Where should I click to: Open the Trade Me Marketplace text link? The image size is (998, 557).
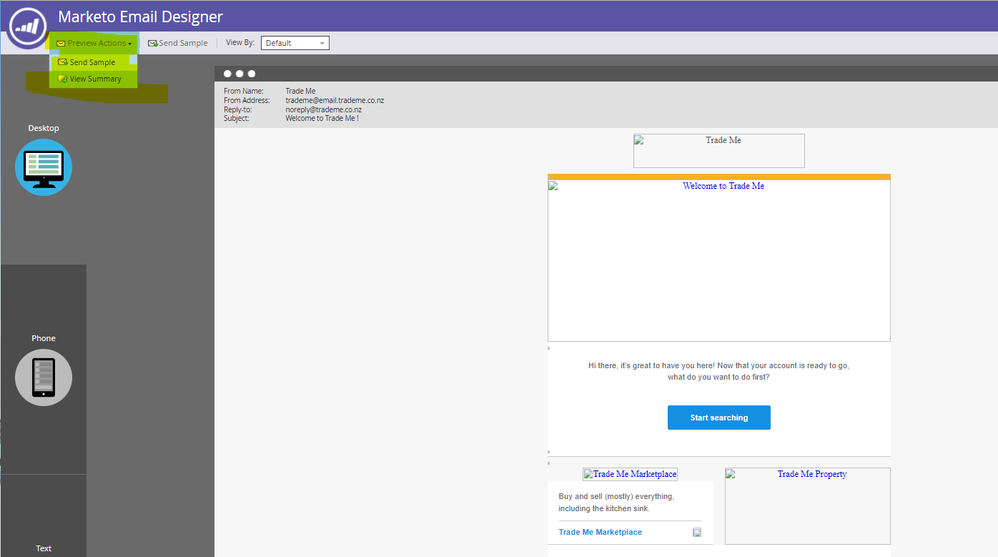click(x=600, y=532)
